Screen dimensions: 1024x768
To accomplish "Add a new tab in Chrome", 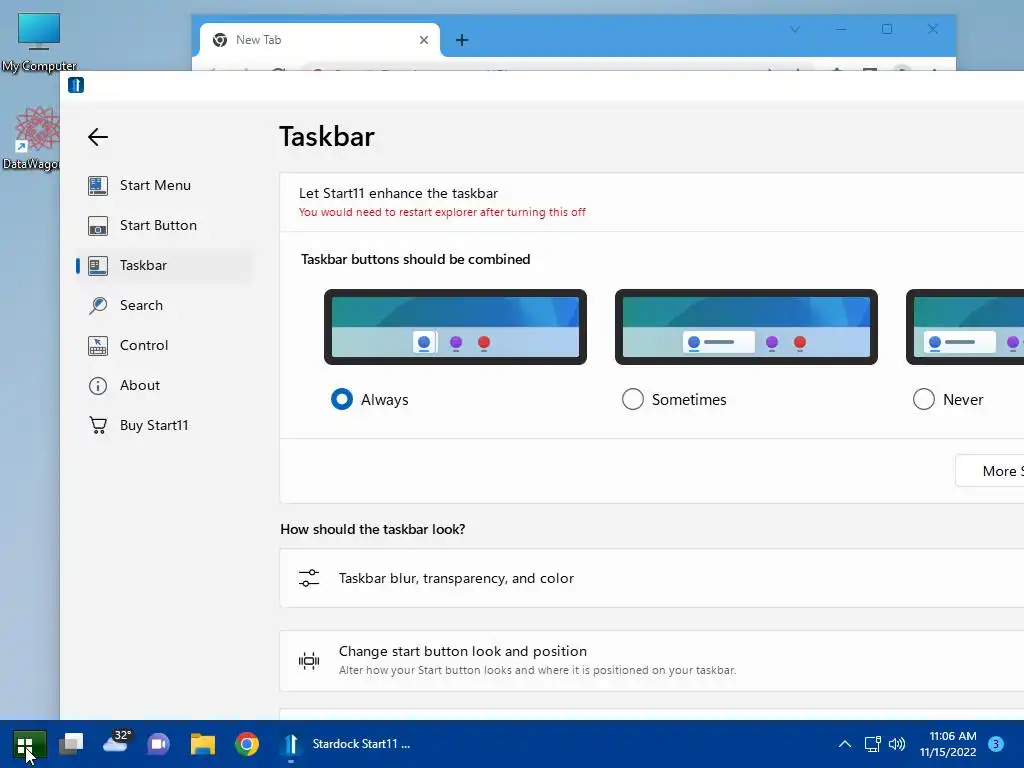I will coord(462,40).
